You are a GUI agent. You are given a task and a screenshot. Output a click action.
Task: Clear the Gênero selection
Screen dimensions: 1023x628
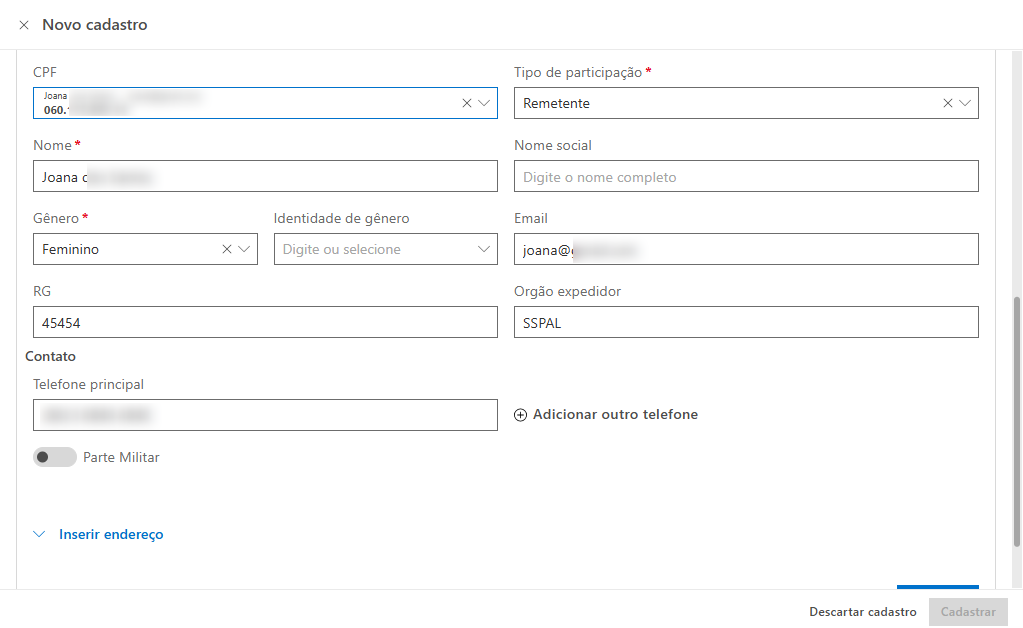(x=227, y=249)
